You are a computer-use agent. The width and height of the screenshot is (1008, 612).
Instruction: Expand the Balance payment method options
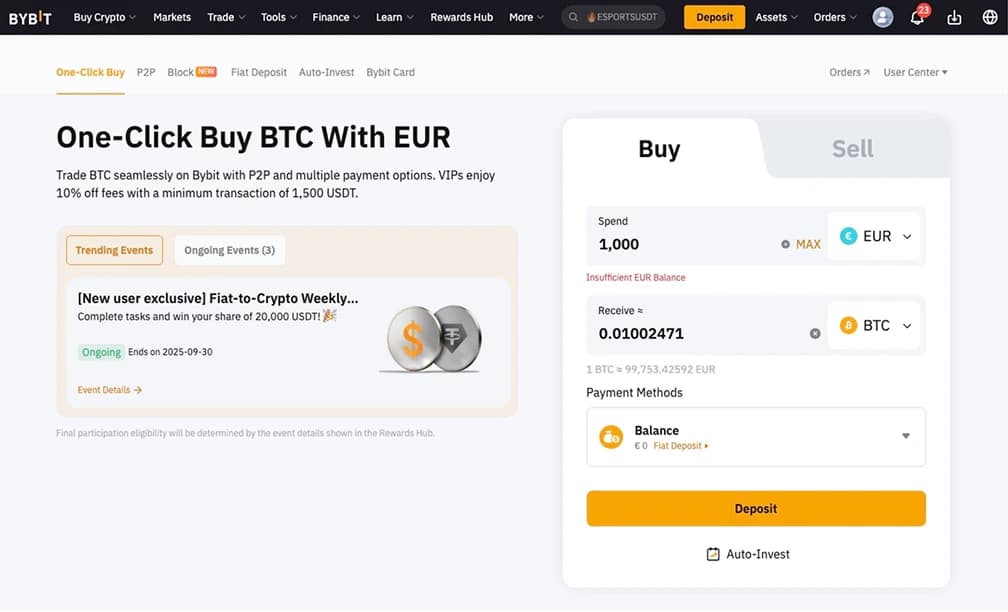pos(905,436)
